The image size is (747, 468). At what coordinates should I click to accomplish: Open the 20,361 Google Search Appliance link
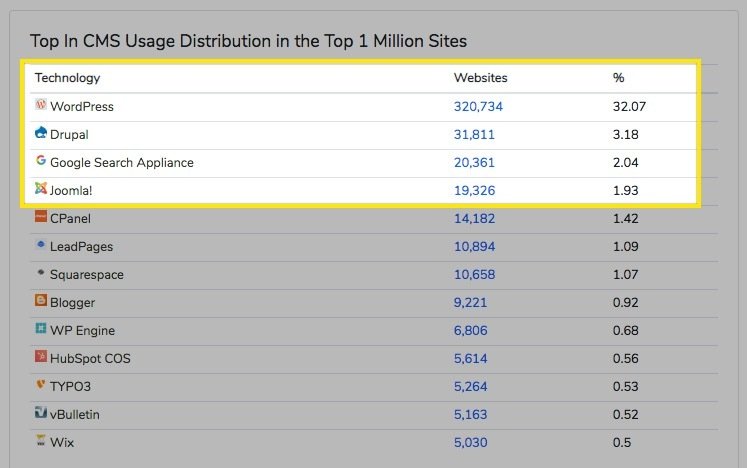pos(474,163)
